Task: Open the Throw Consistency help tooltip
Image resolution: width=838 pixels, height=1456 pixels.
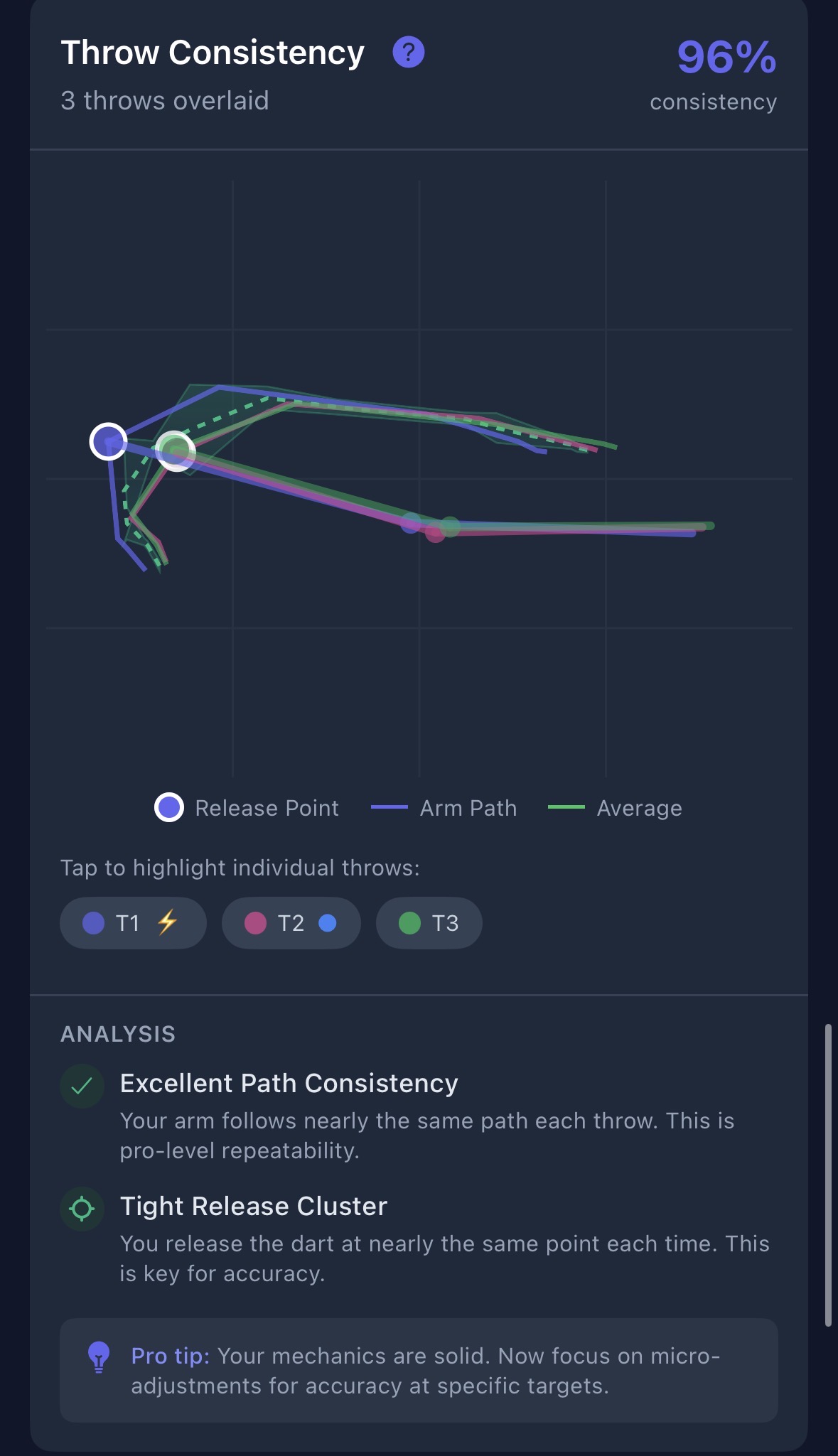Action: click(x=408, y=52)
